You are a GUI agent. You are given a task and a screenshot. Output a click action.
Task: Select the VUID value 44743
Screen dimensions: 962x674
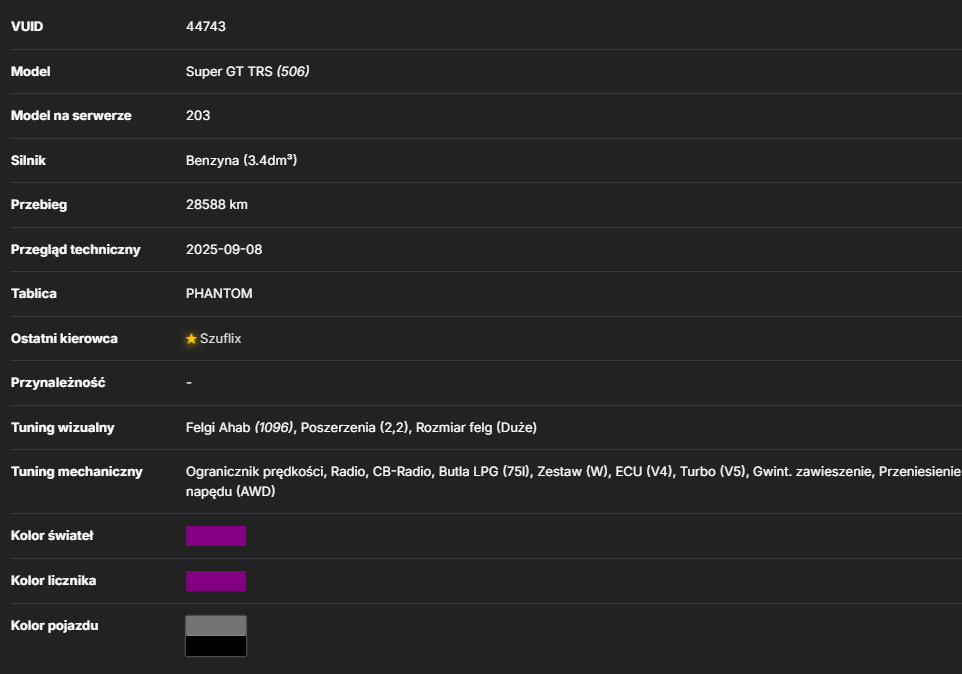tap(206, 26)
